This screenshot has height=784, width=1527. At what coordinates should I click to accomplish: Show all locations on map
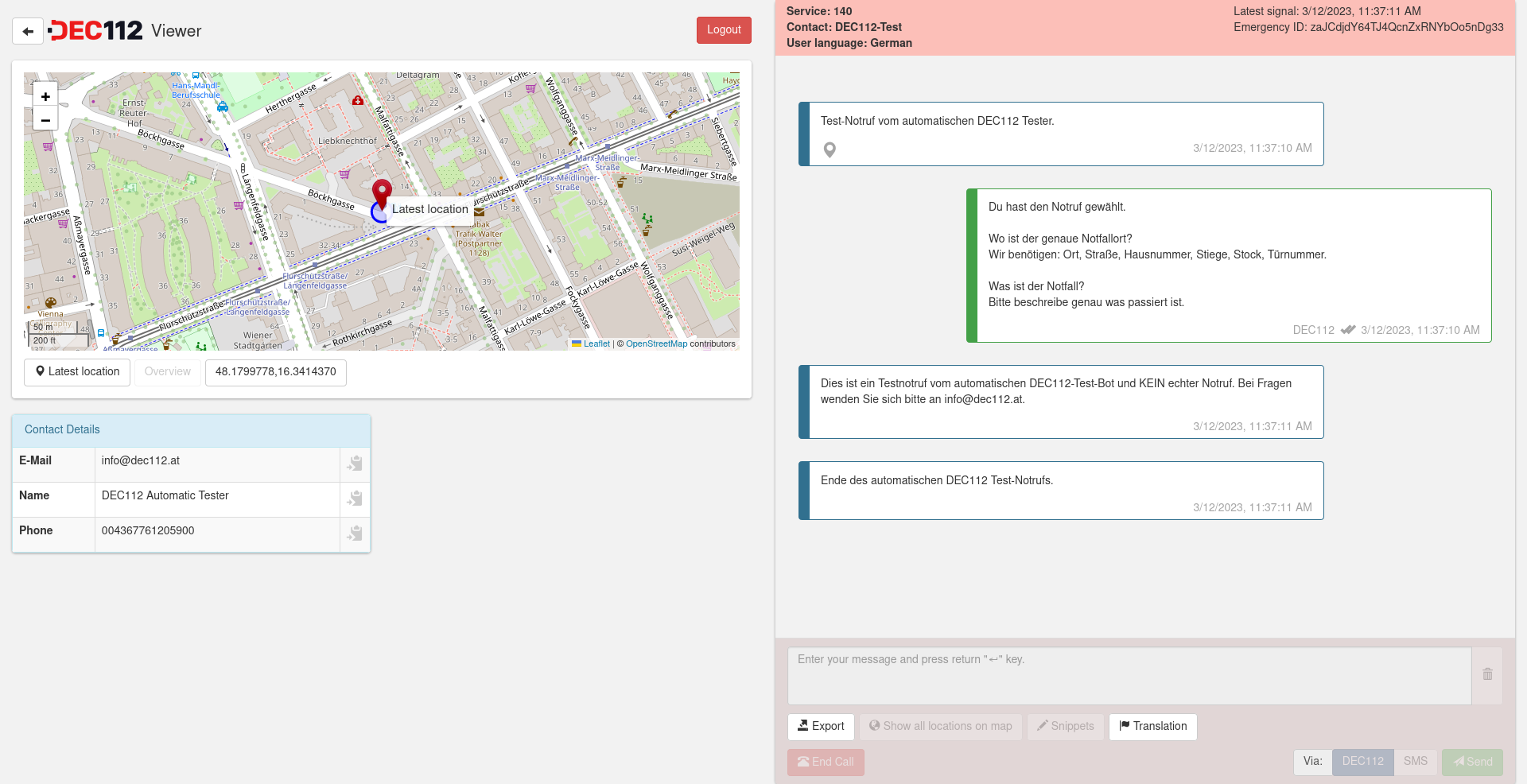pyautogui.click(x=940, y=727)
